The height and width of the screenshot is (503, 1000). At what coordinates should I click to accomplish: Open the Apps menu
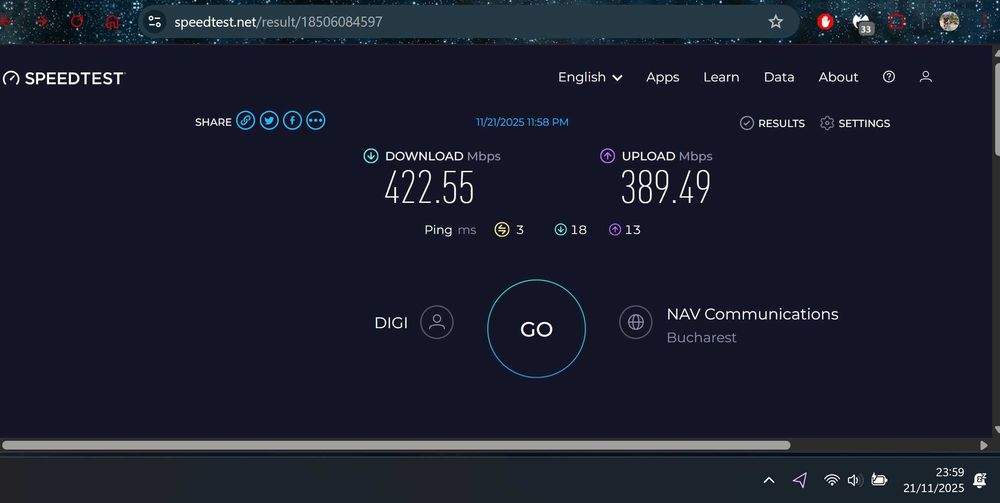point(663,77)
